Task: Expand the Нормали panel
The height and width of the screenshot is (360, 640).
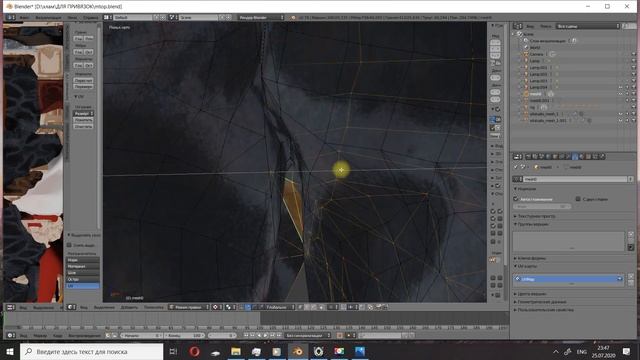Action: [526, 189]
